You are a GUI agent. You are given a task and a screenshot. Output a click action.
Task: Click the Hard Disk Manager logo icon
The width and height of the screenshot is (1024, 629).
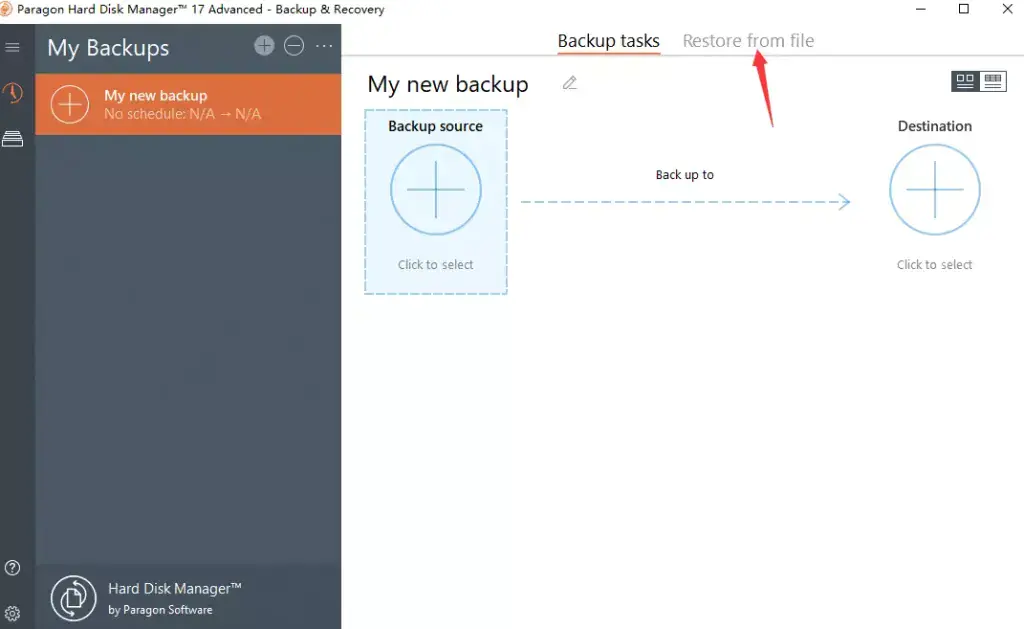[x=73, y=598]
